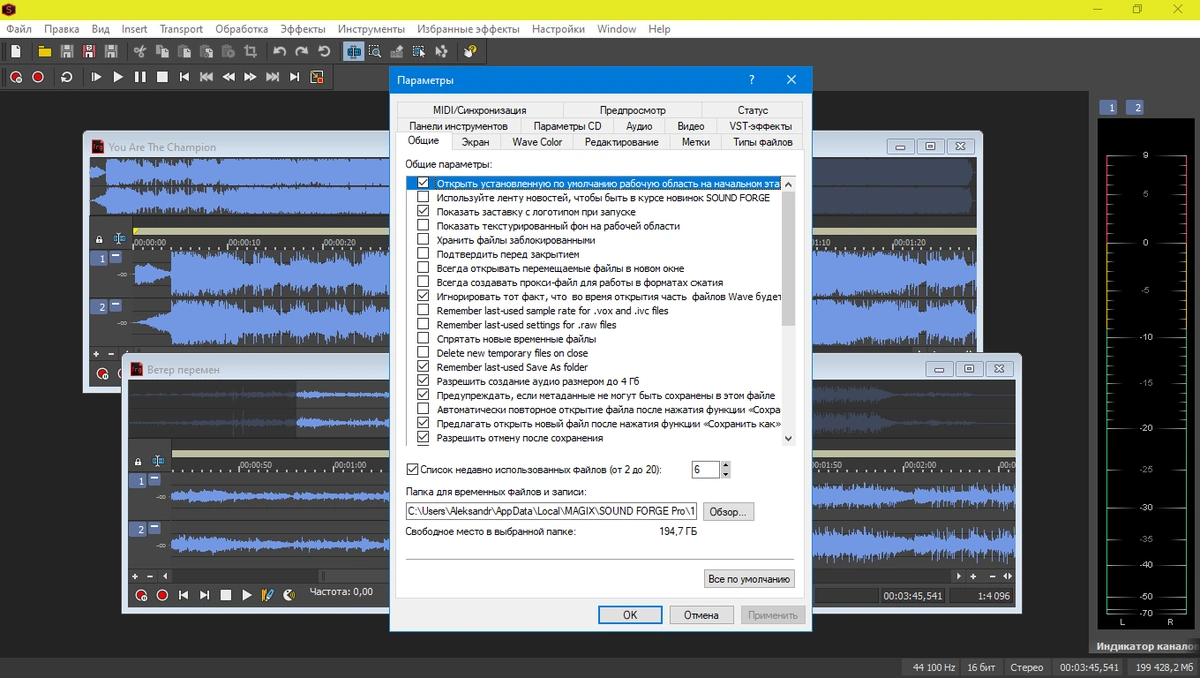Click the yellow-and-red icon at the transport bar's end
Image resolution: width=1200 pixels, height=678 pixels.
[x=316, y=77]
